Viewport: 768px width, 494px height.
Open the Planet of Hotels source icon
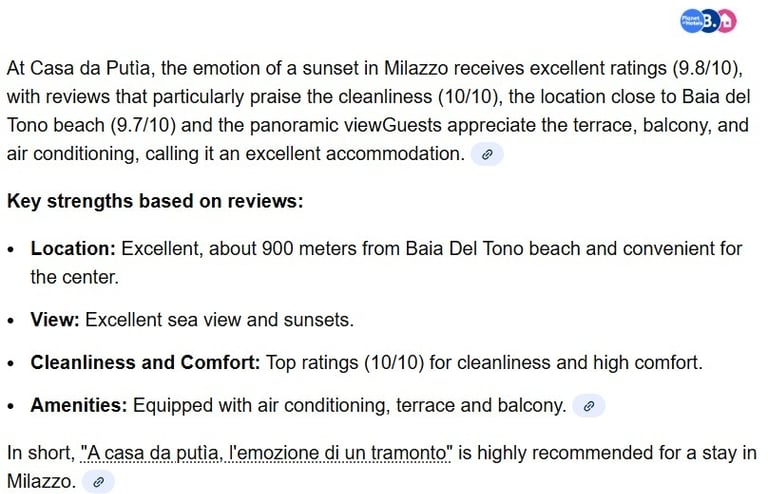[x=690, y=22]
